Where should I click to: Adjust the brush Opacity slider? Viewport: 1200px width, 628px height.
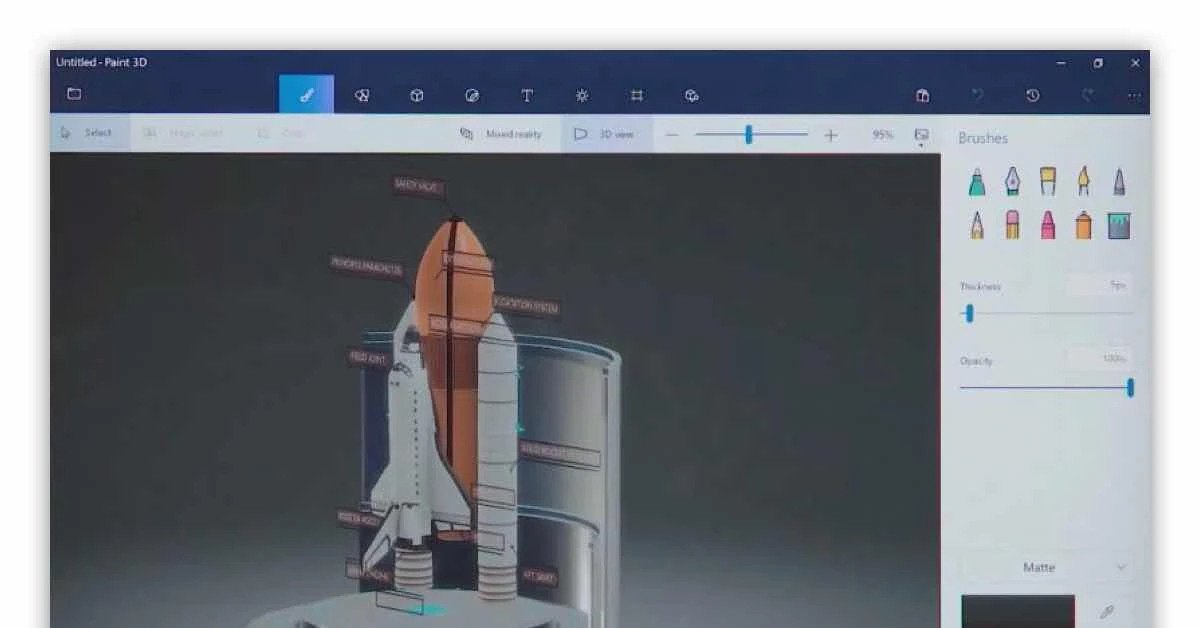pyautogui.click(x=1129, y=388)
